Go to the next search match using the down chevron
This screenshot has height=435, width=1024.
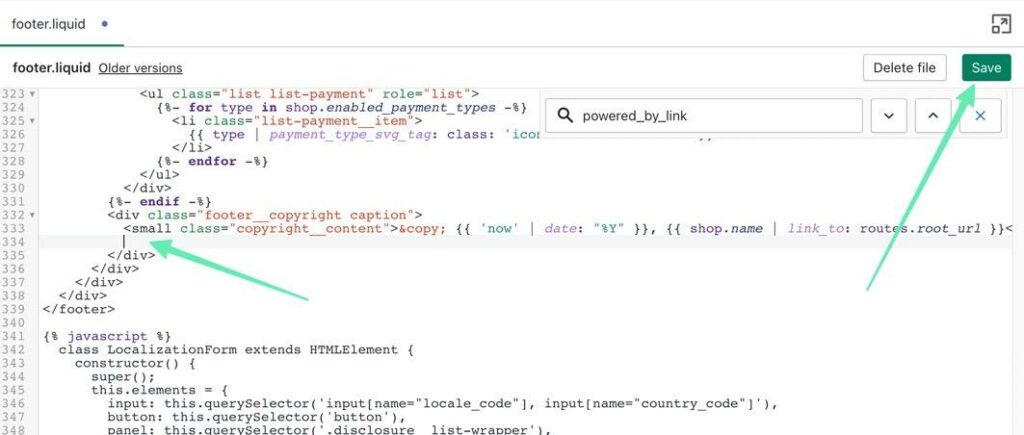[887, 116]
